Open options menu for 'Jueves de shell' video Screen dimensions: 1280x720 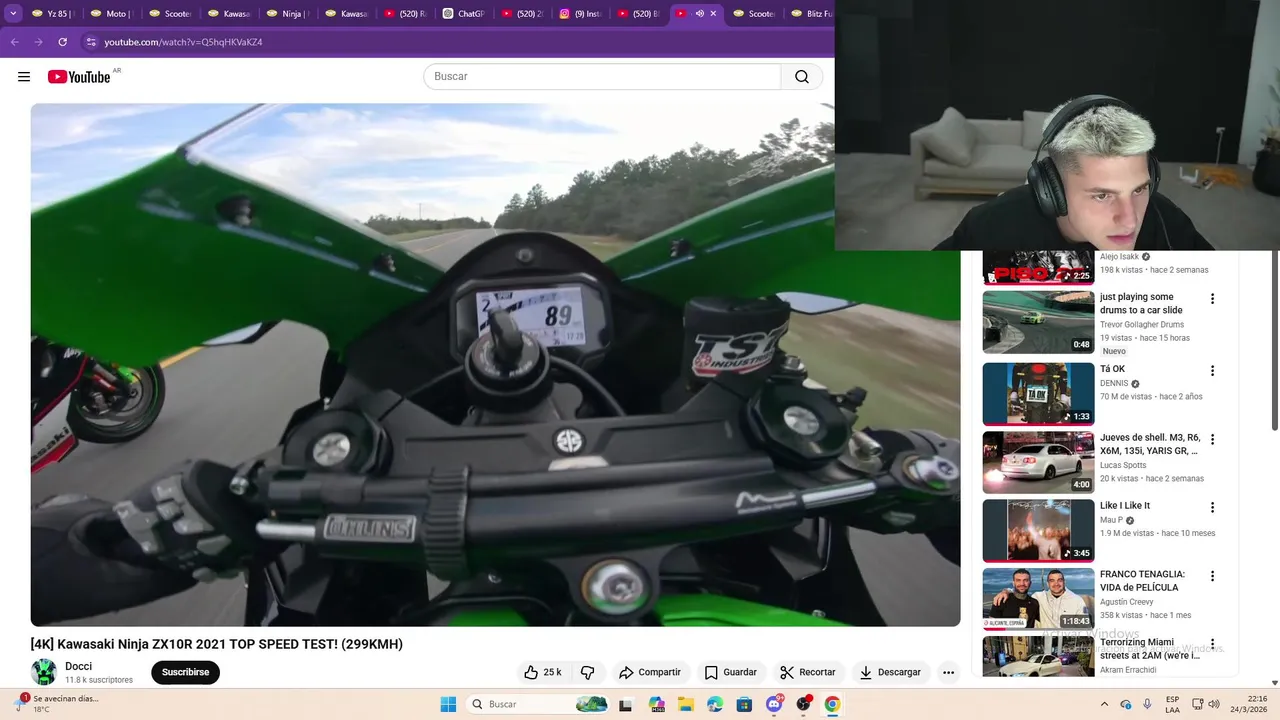[x=1213, y=439]
